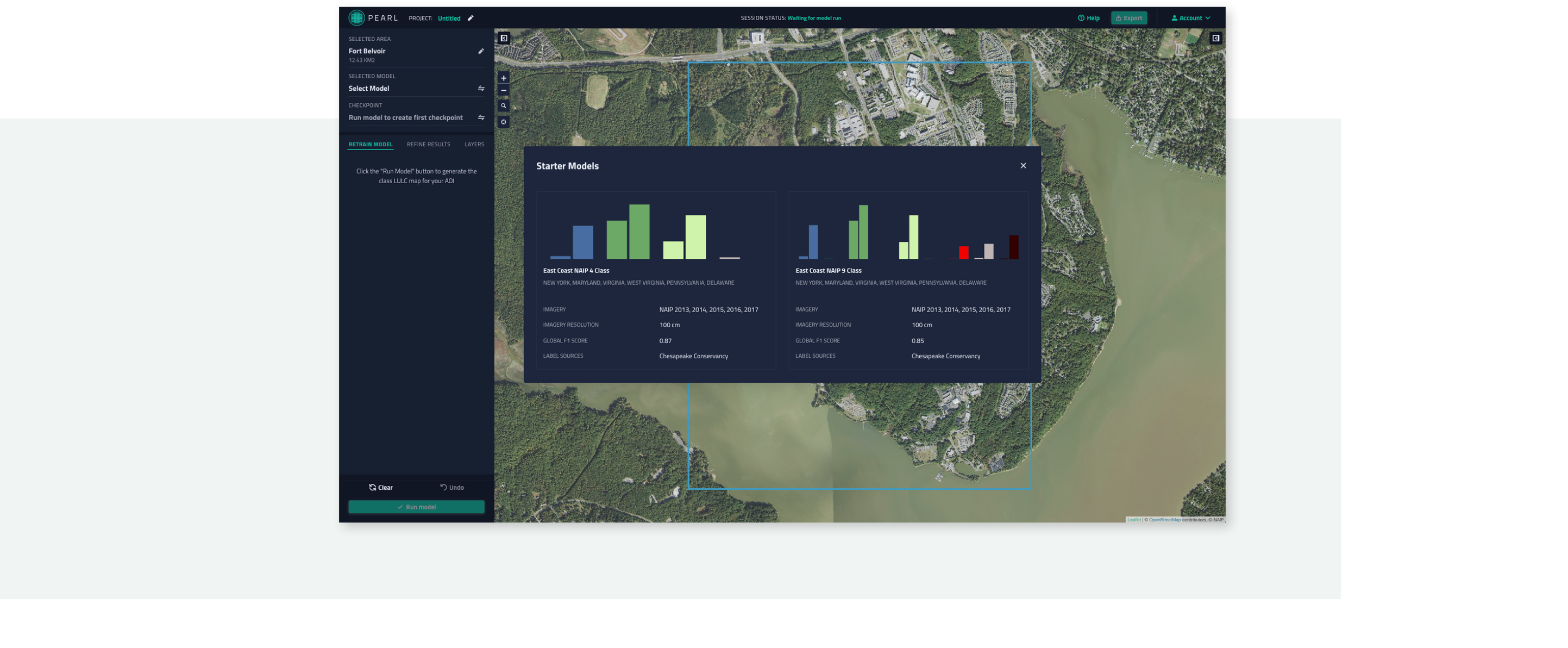This screenshot has width=1568, height=648.
Task: Click the 0.85 Global F1 Score value
Action: point(917,341)
